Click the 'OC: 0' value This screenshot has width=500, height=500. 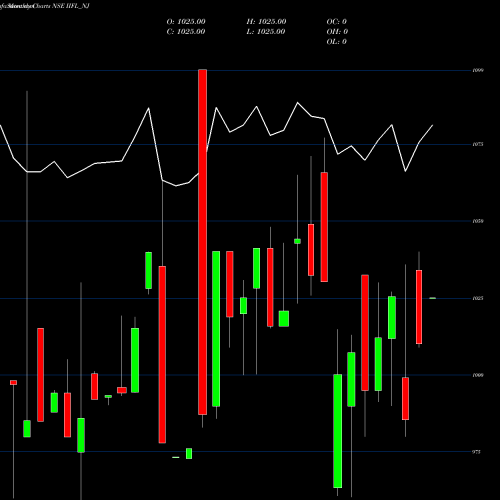pyautogui.click(x=337, y=22)
